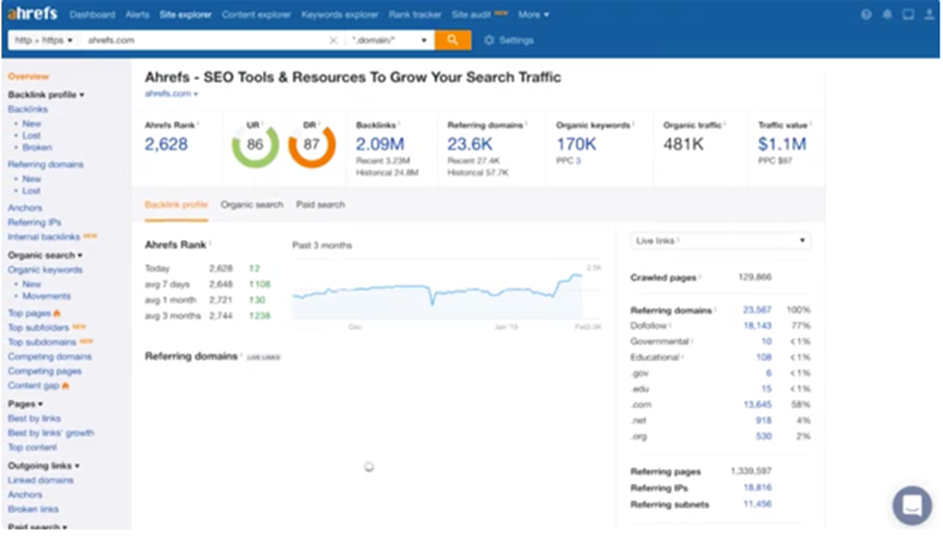Click the 18,143 Dofollow count
Image resolution: width=943 pixels, height=546 pixels.
[x=757, y=326]
